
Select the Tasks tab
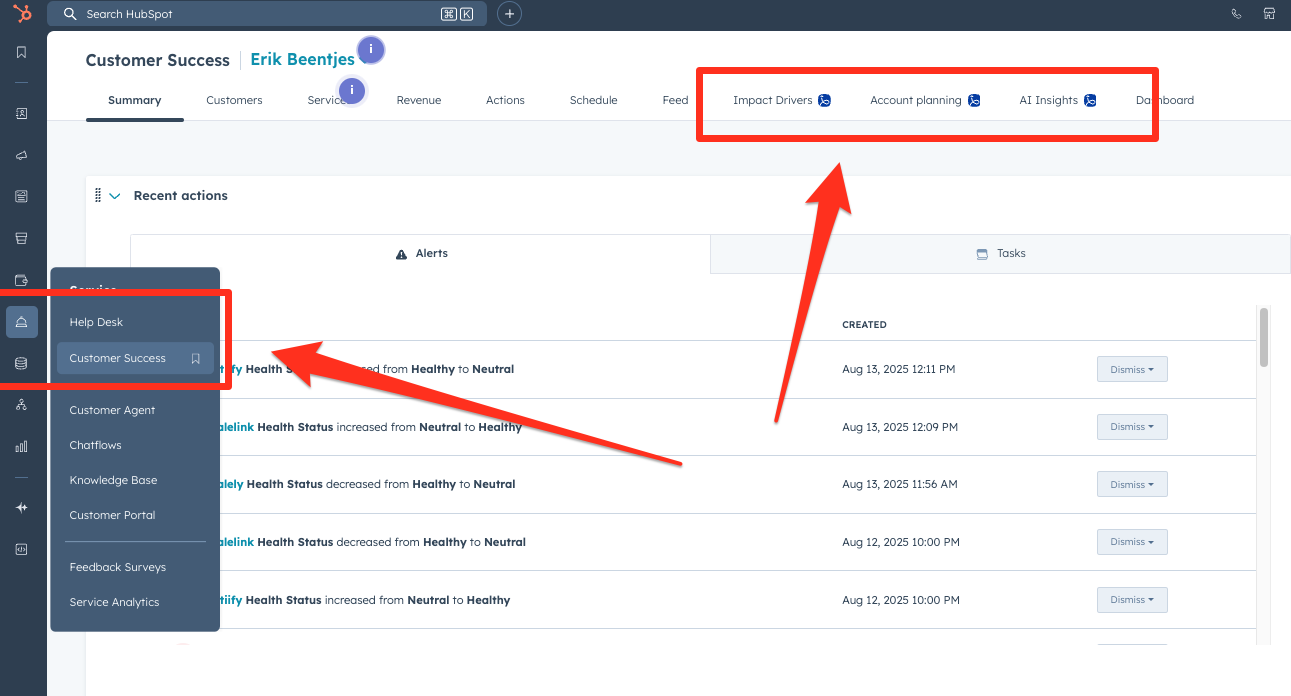[x=1000, y=254]
